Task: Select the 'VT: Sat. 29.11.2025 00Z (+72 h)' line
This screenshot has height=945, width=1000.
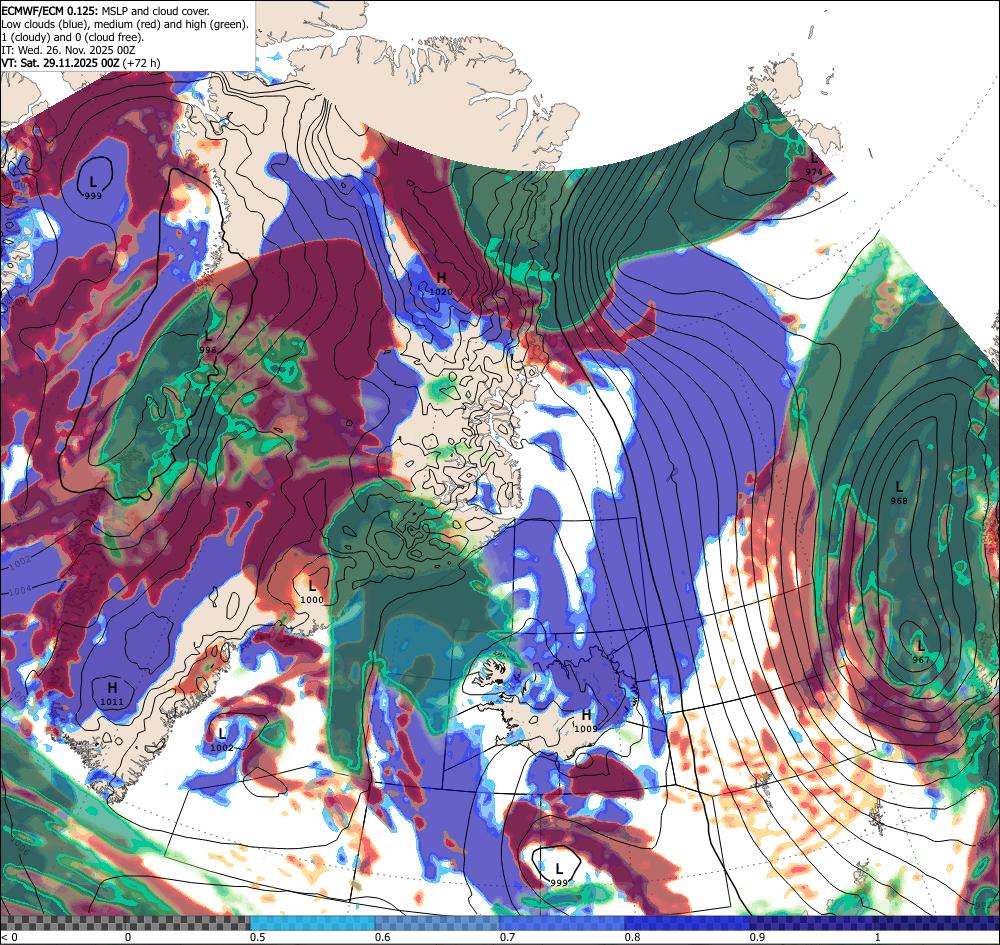Action: [x=81, y=63]
